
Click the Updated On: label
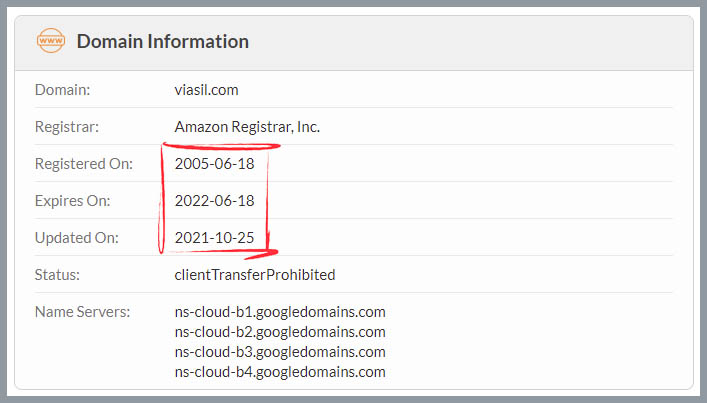click(x=77, y=238)
